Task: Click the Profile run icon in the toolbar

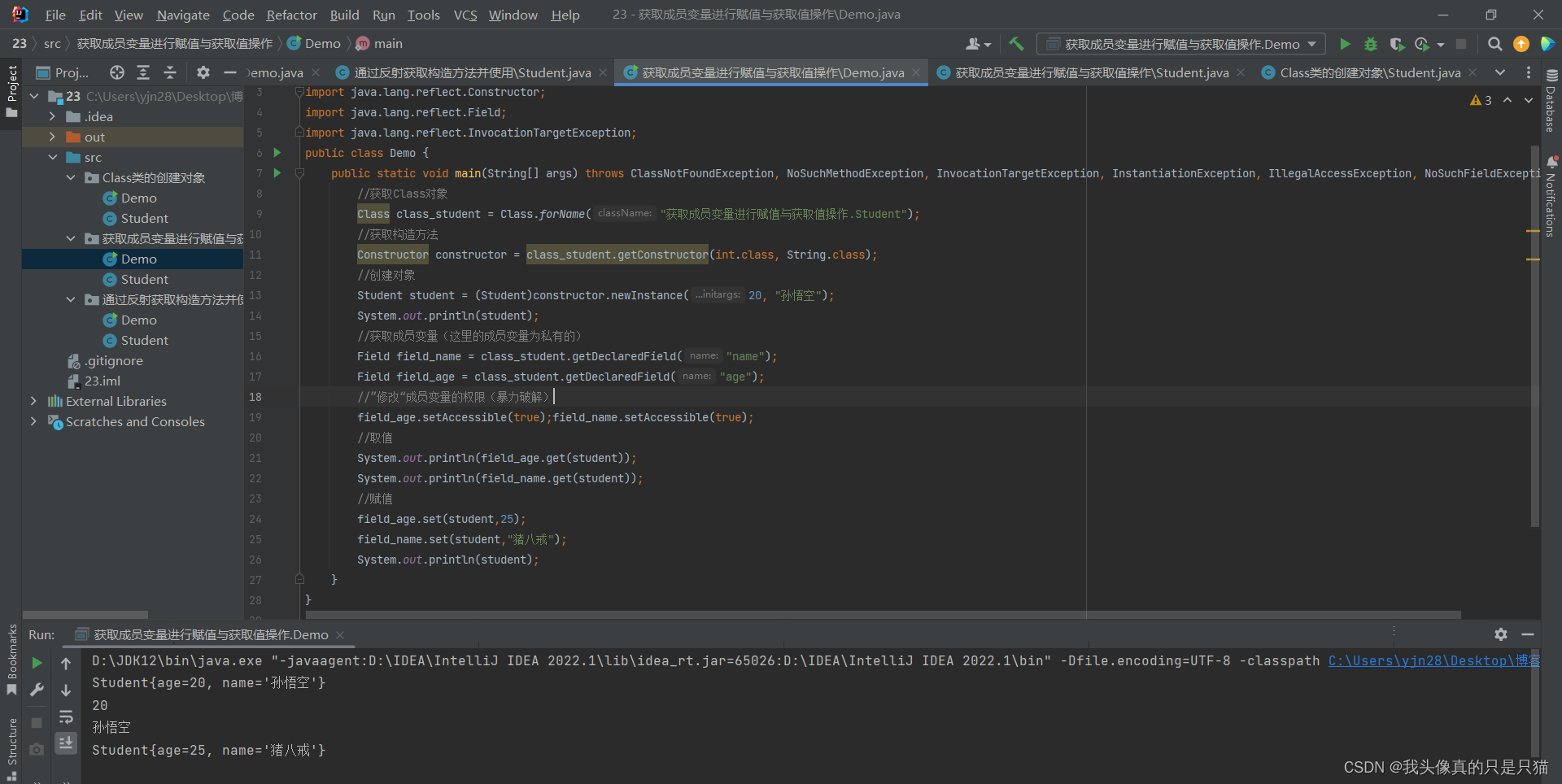Action: click(x=1422, y=44)
